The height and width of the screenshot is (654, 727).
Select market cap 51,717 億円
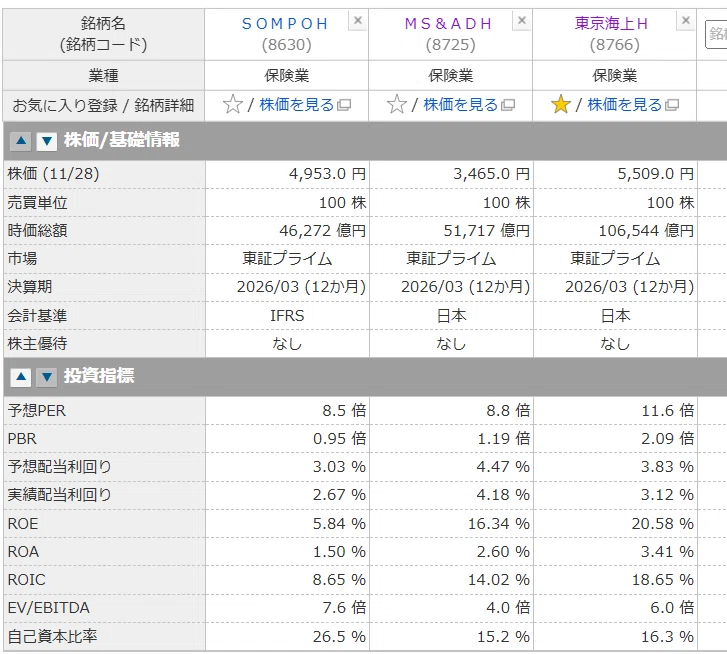(487, 231)
